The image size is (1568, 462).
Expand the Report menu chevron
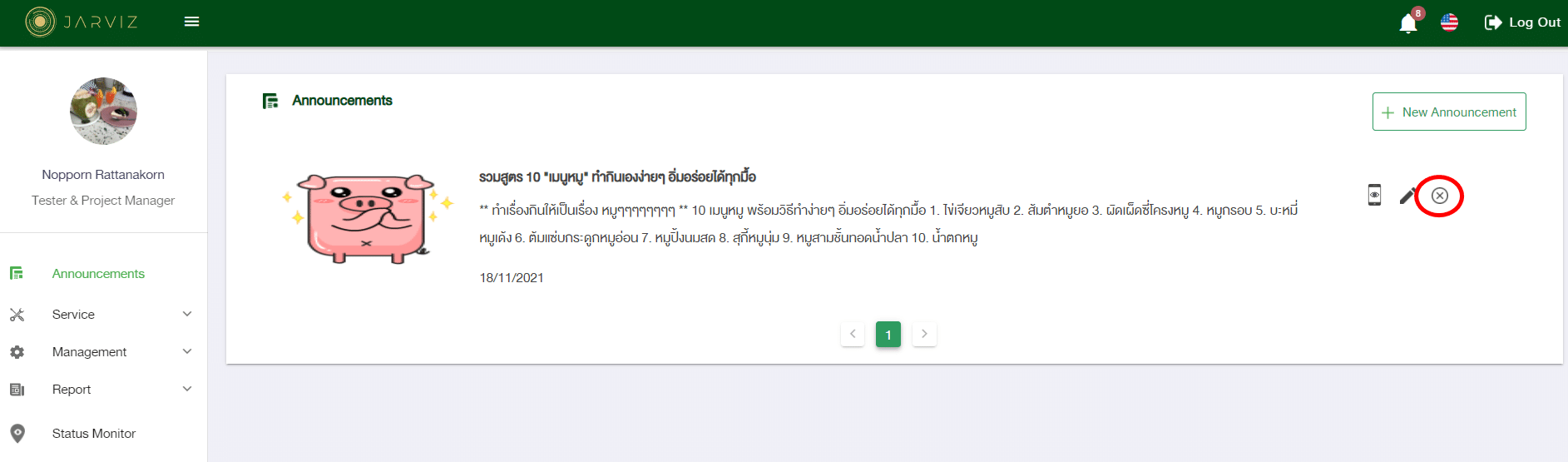pyautogui.click(x=187, y=389)
